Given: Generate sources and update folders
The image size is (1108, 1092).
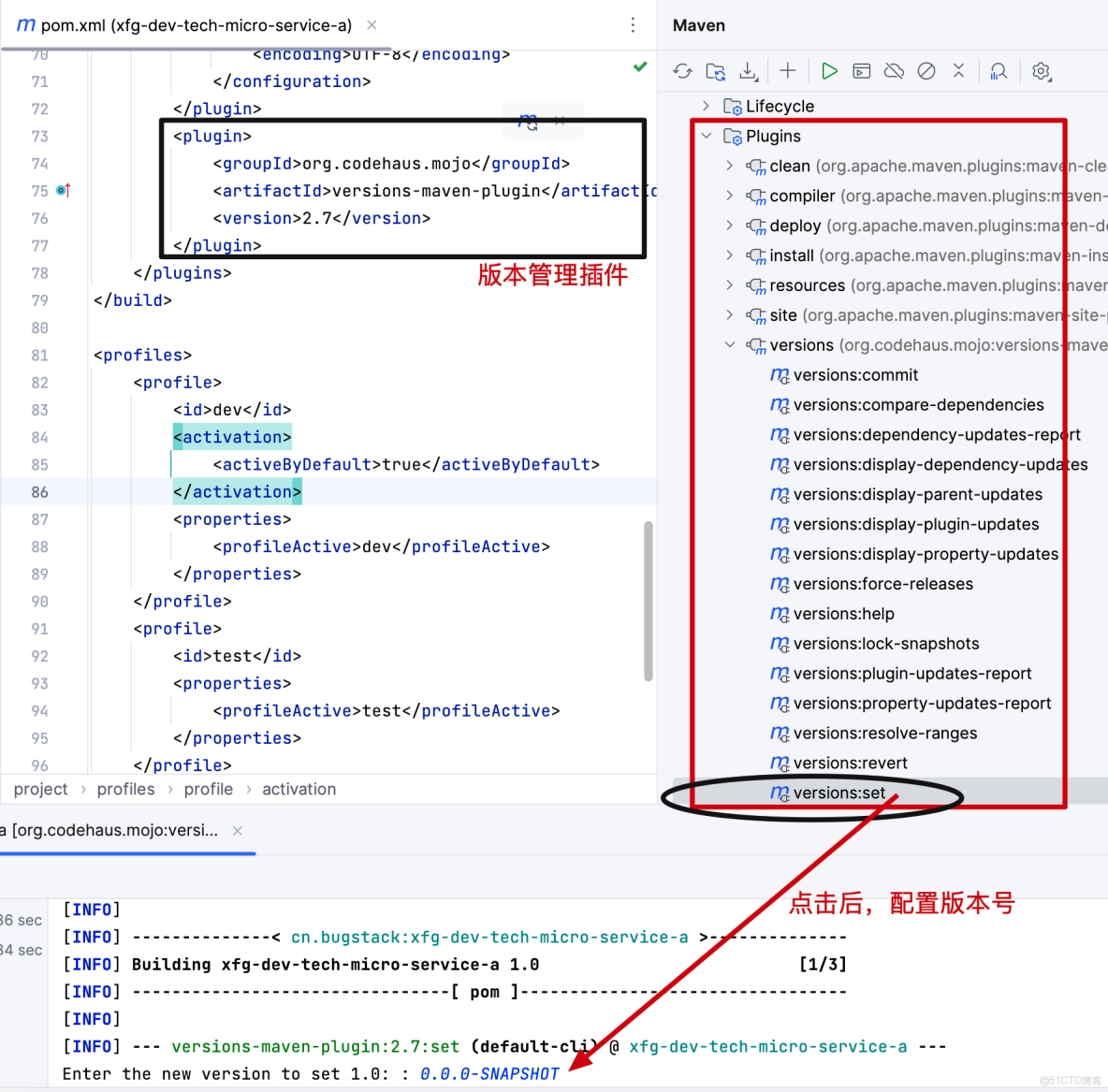Looking at the screenshot, I should point(715,70).
